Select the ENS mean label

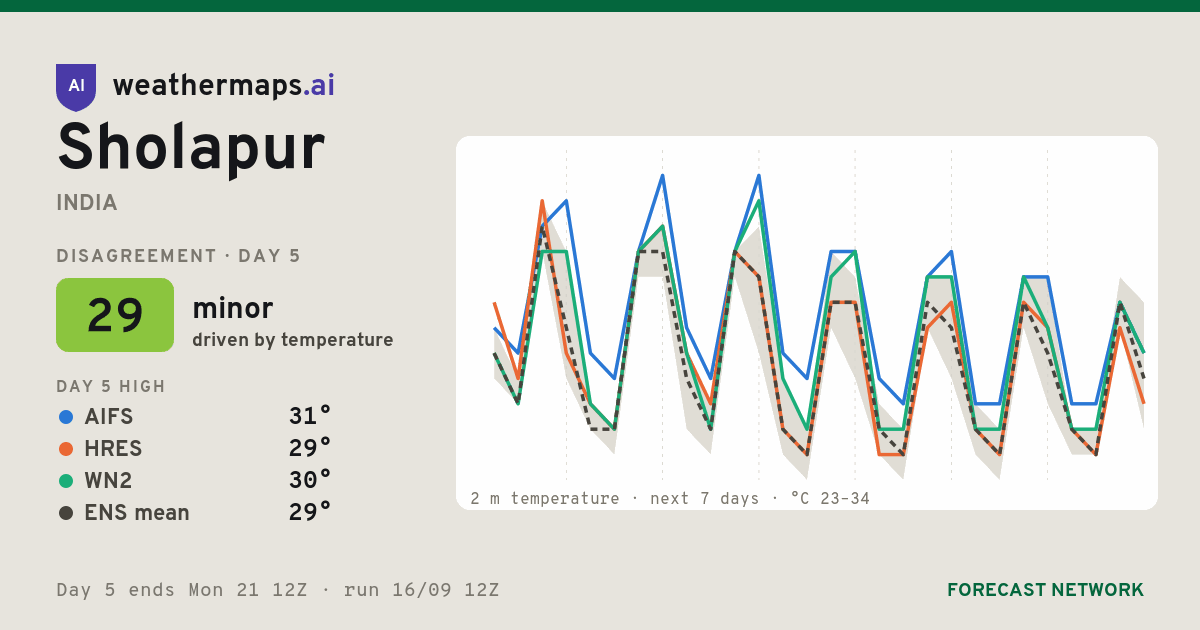(x=137, y=513)
